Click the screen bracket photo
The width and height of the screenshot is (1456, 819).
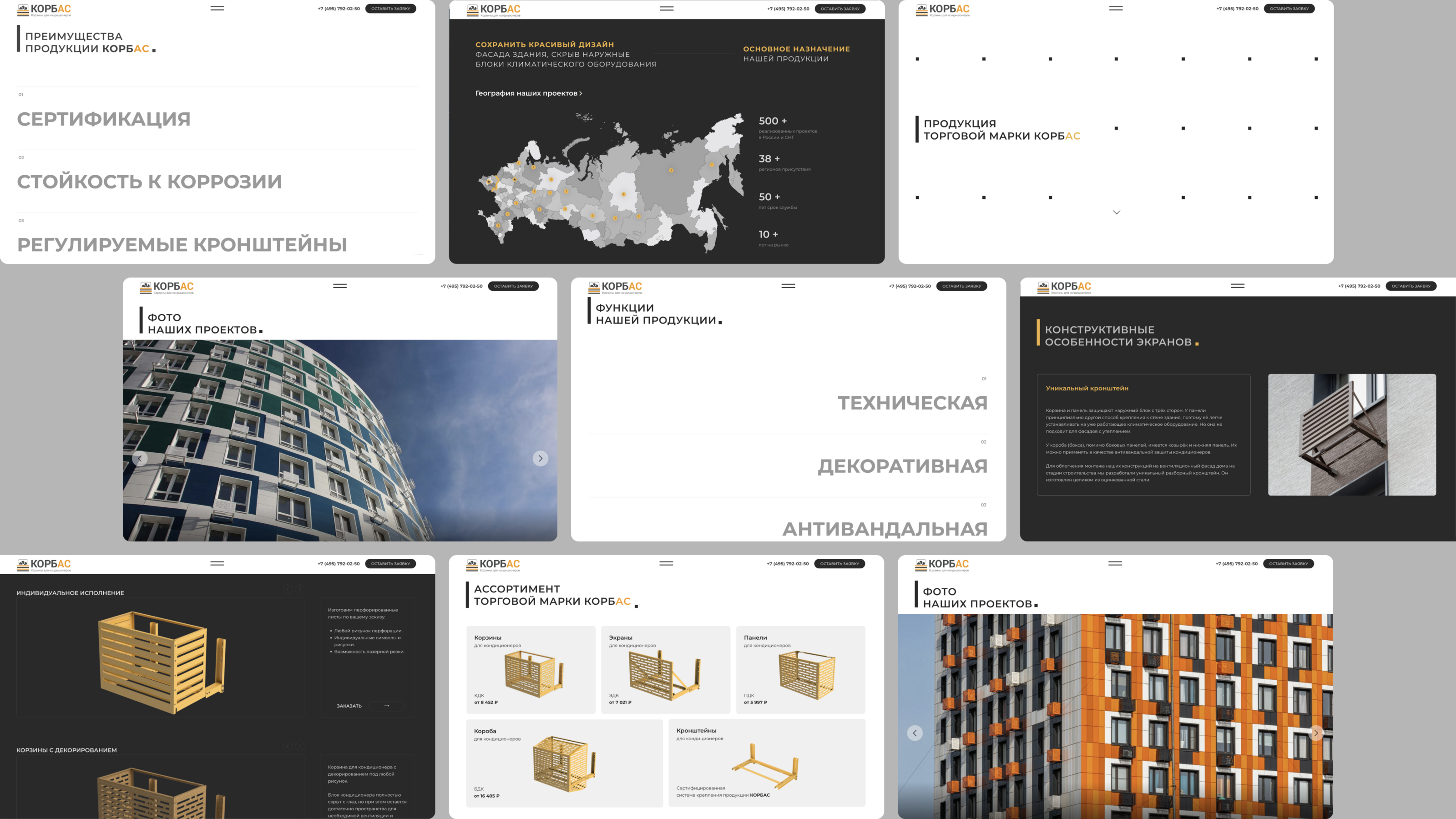coord(1351,435)
